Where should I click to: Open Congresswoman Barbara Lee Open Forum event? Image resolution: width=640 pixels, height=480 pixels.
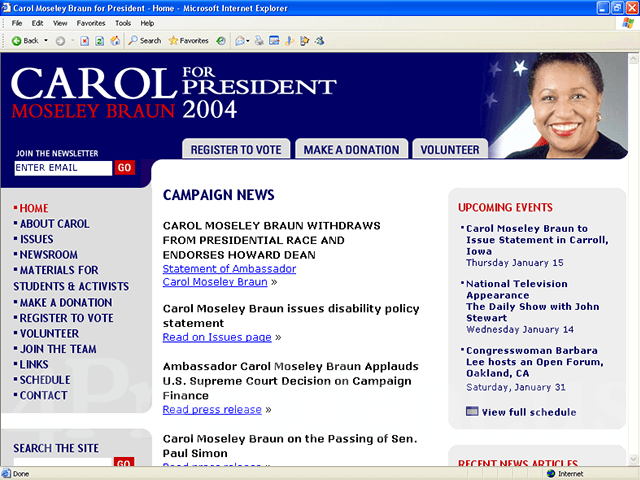click(x=535, y=362)
